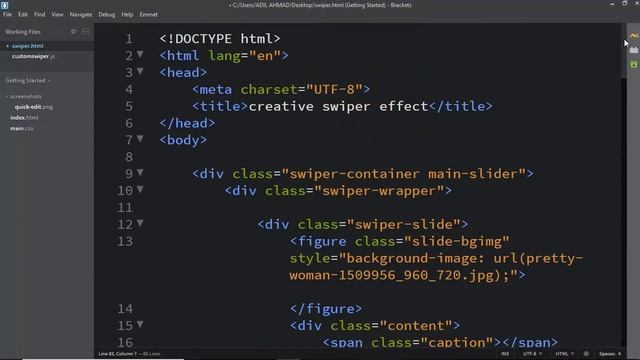Collapse the screenshots folder
The image size is (640, 360).
click(x=25, y=97)
